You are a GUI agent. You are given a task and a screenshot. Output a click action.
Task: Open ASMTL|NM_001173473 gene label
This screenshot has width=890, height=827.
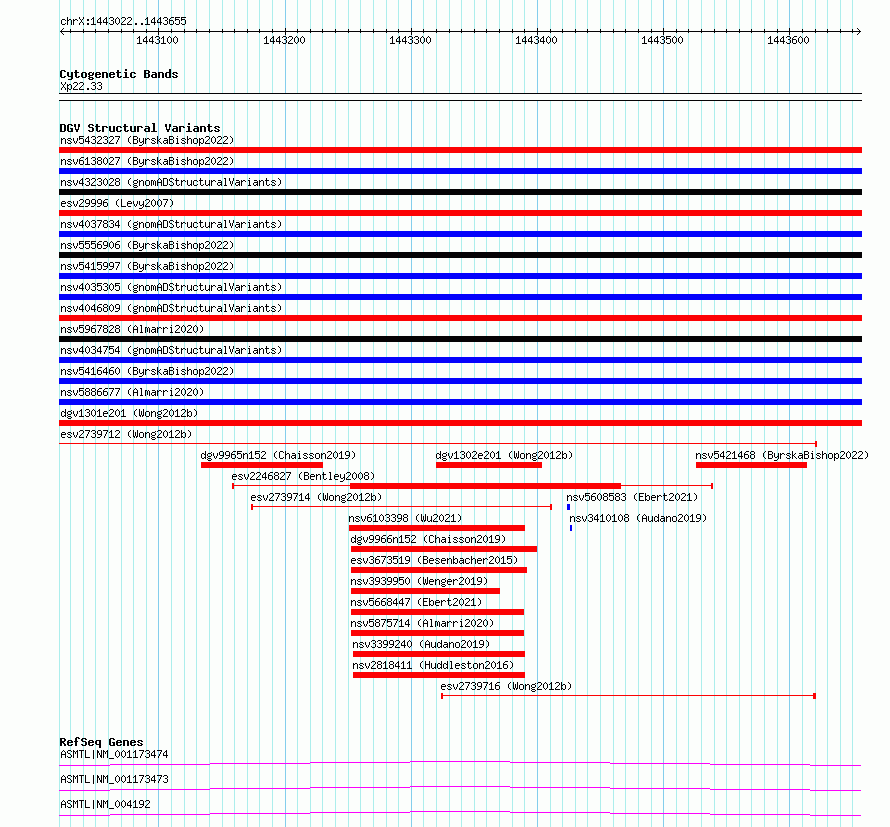click(x=114, y=779)
